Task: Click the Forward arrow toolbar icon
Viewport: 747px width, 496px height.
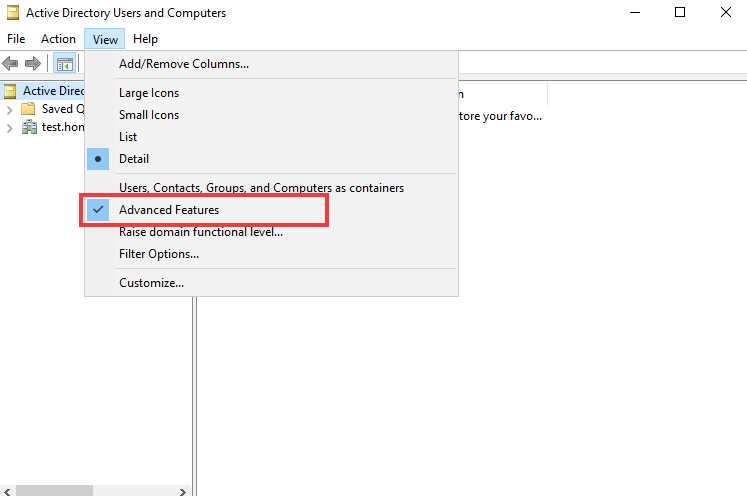Action: pos(33,64)
